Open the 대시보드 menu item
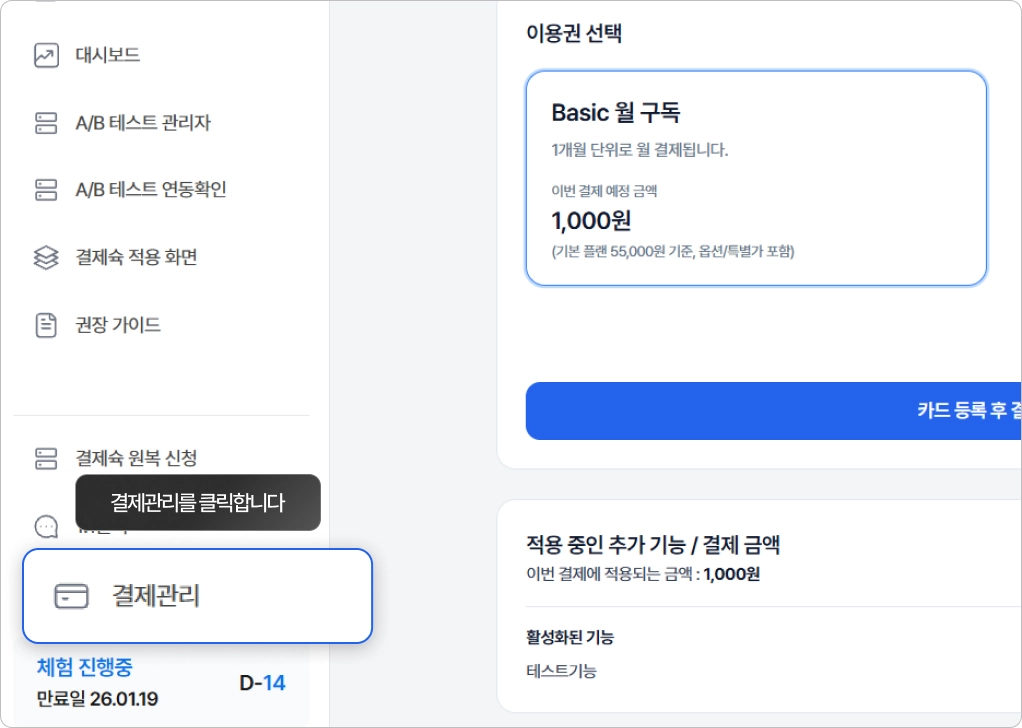1022x728 pixels. click(x=108, y=55)
